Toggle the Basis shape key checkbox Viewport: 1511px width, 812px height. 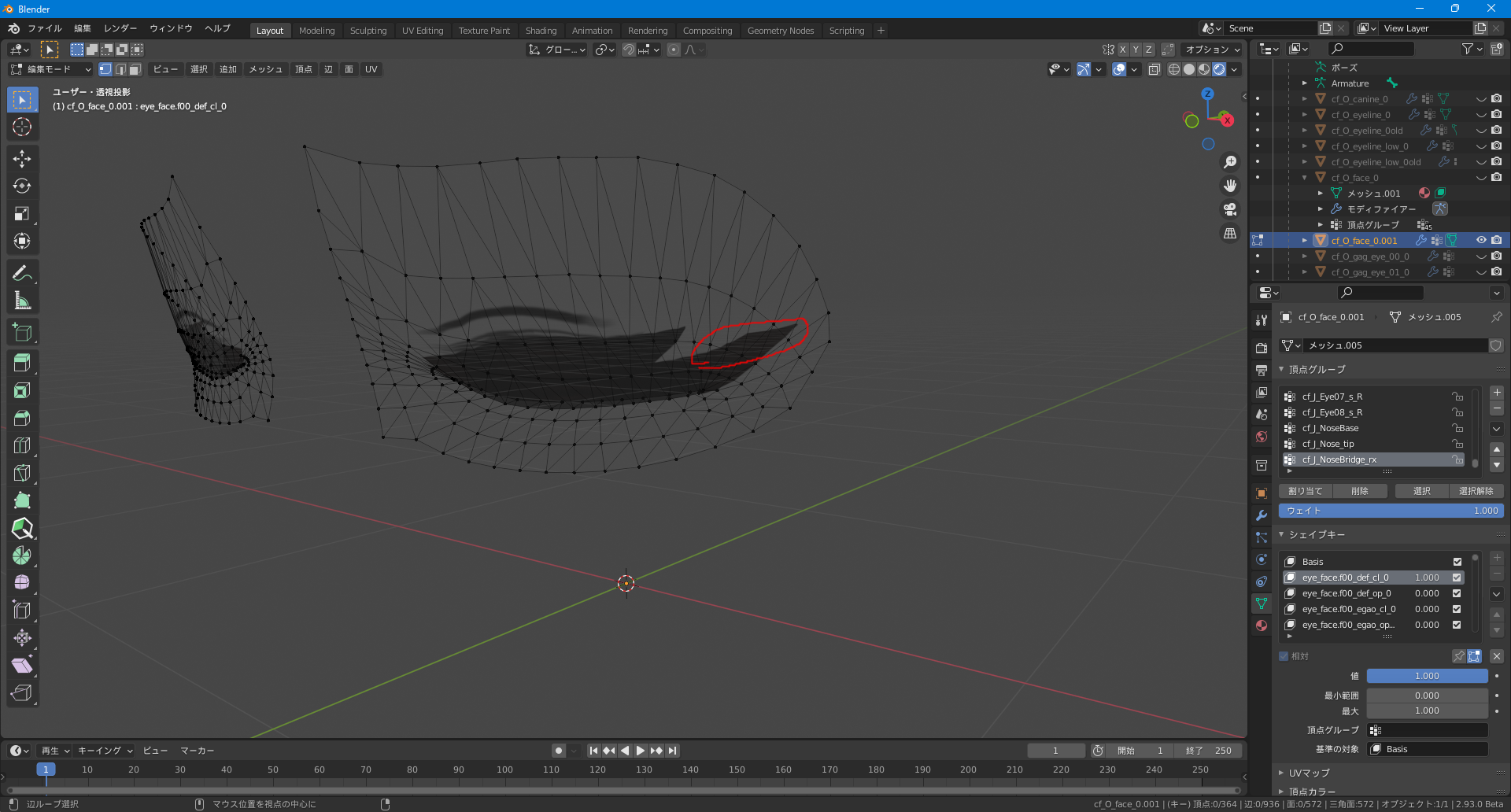(x=1457, y=562)
